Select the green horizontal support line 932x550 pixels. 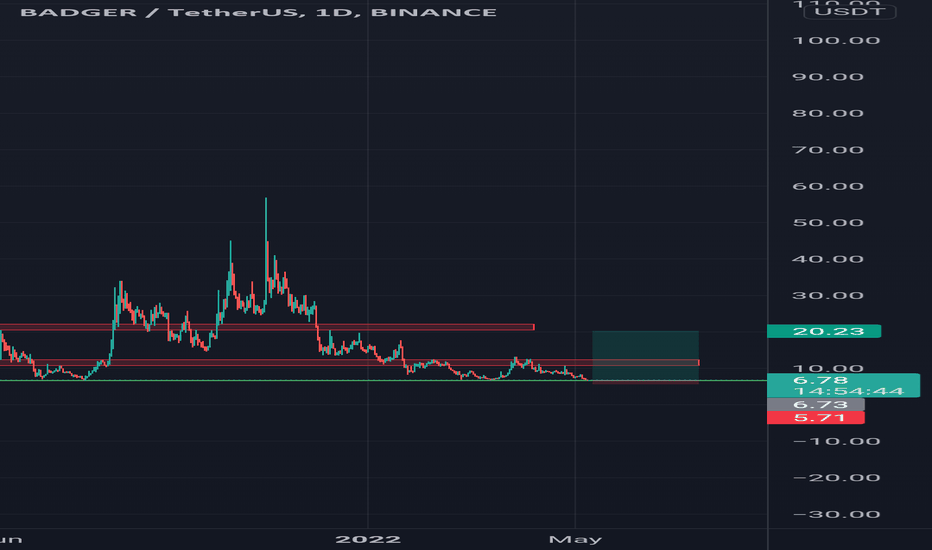[383, 381]
